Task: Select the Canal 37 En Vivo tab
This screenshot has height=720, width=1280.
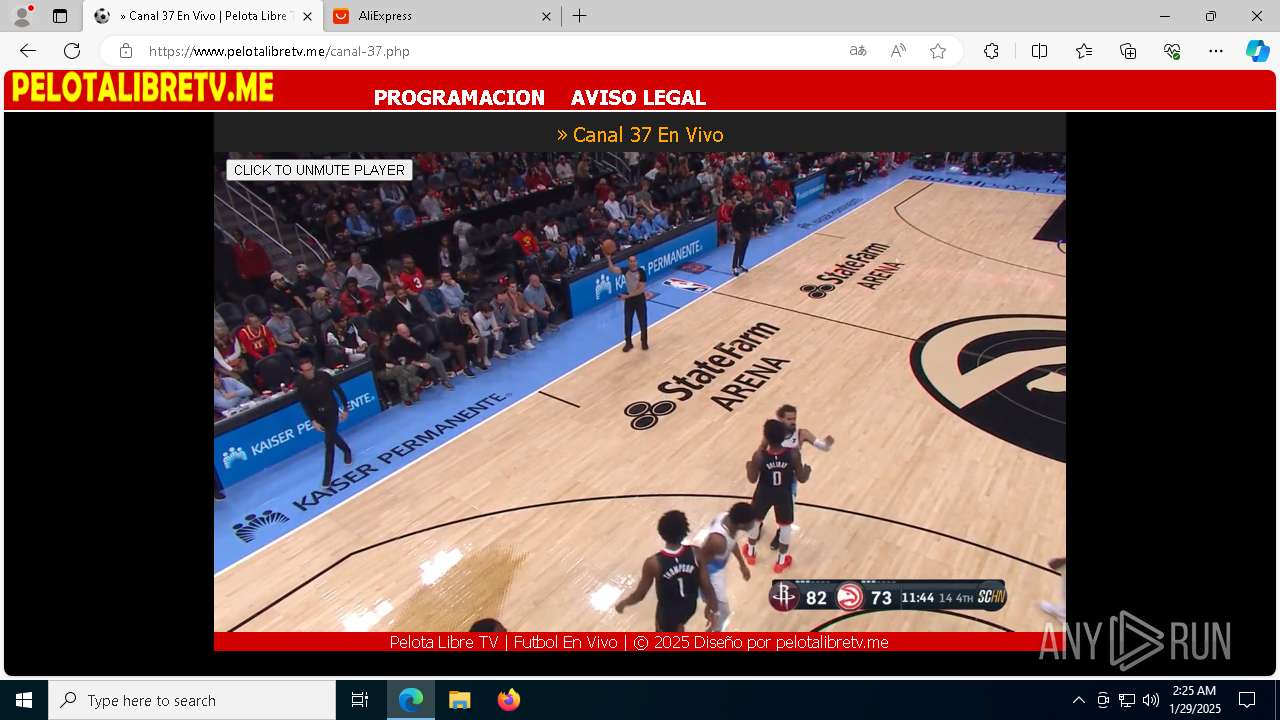Action: click(x=202, y=16)
